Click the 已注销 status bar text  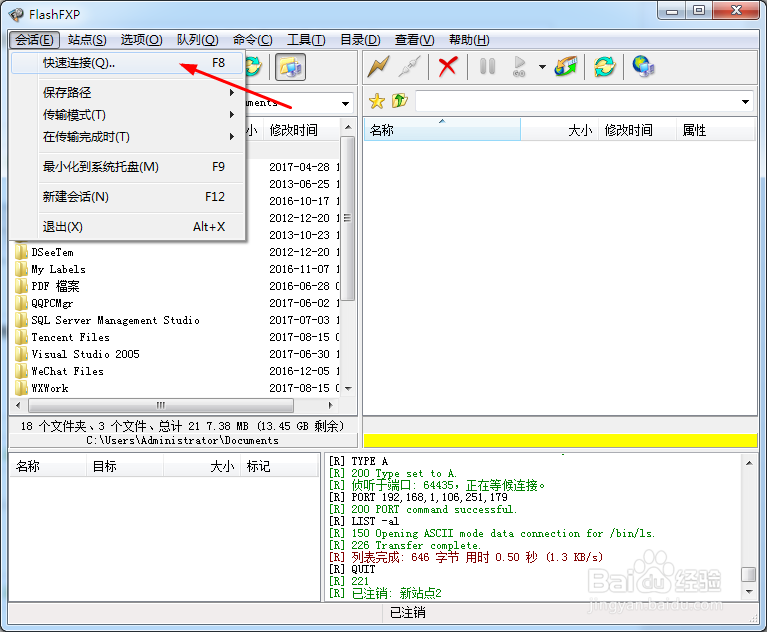pos(407,612)
